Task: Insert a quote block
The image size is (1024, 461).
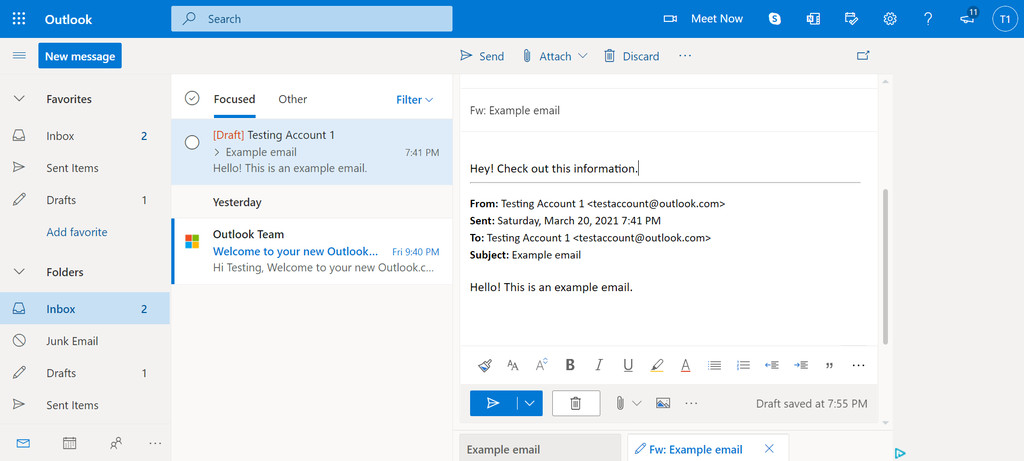Action: [x=829, y=365]
